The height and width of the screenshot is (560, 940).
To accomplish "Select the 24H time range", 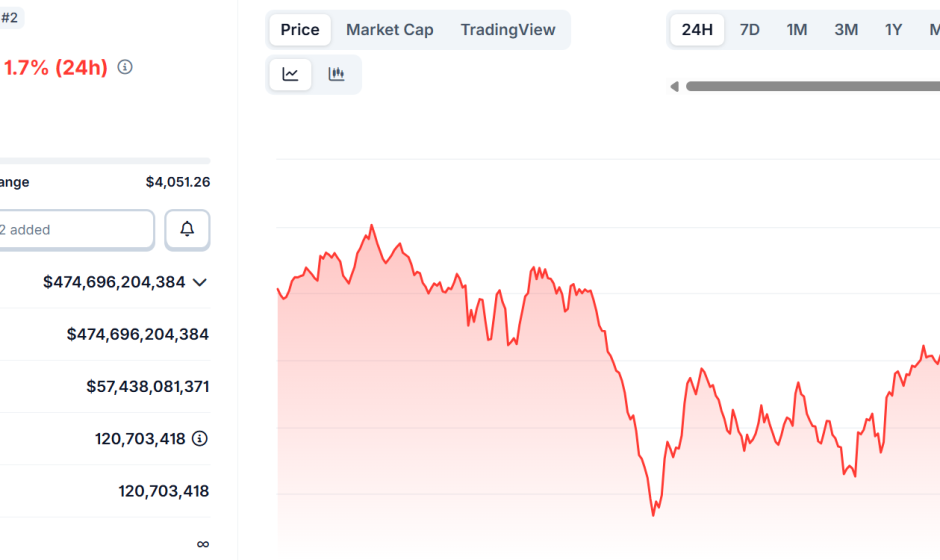I will [697, 30].
